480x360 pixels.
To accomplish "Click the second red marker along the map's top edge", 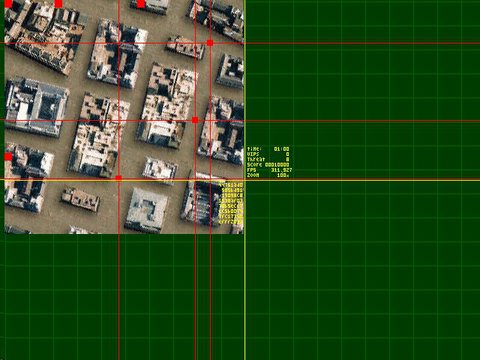I will 58,4.
